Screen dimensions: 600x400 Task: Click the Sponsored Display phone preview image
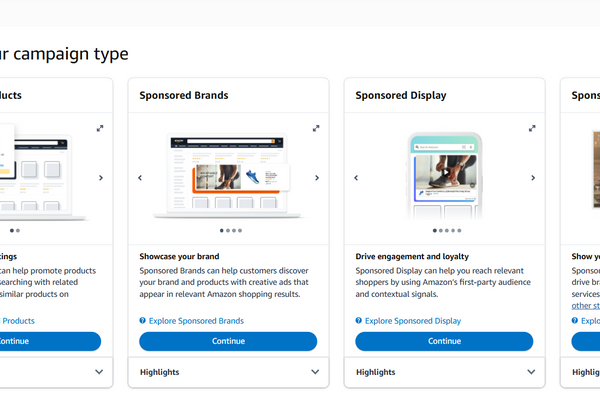(444, 175)
